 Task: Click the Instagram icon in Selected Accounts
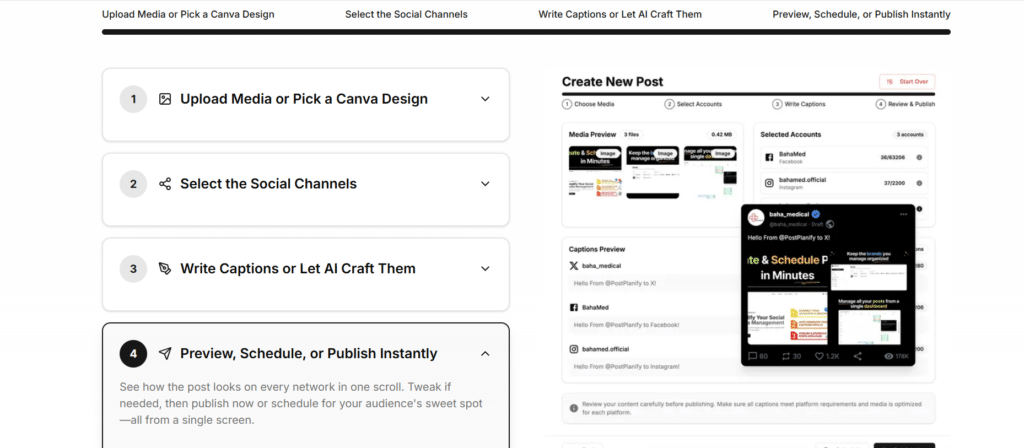tap(769, 183)
